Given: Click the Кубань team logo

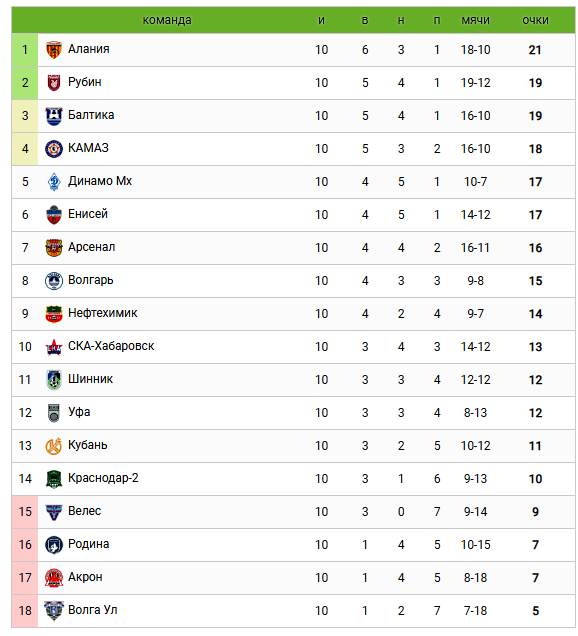Looking at the screenshot, I should (54, 446).
